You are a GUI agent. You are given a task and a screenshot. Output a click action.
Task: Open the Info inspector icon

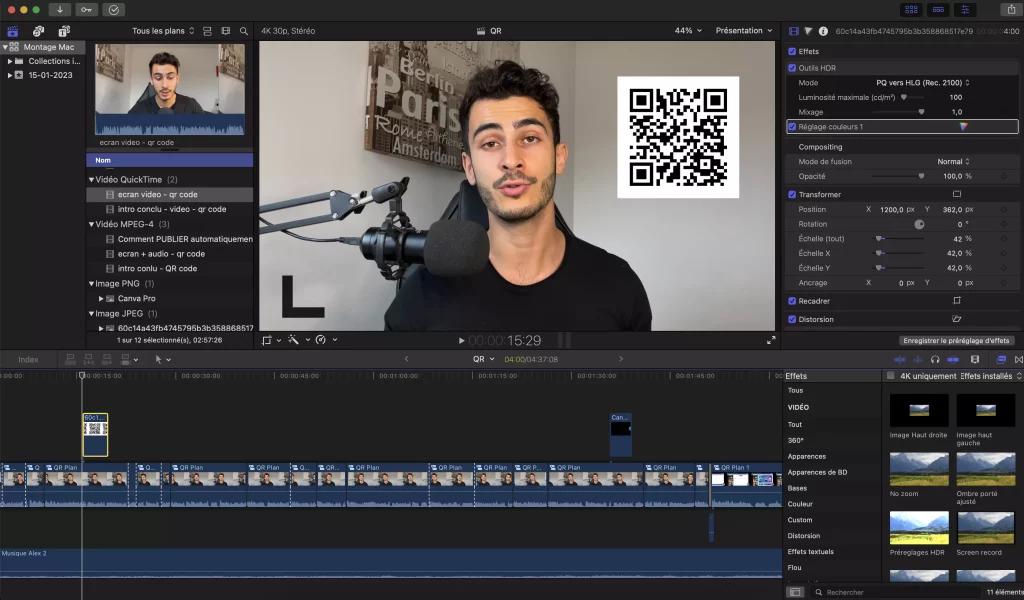pyautogui.click(x=823, y=31)
